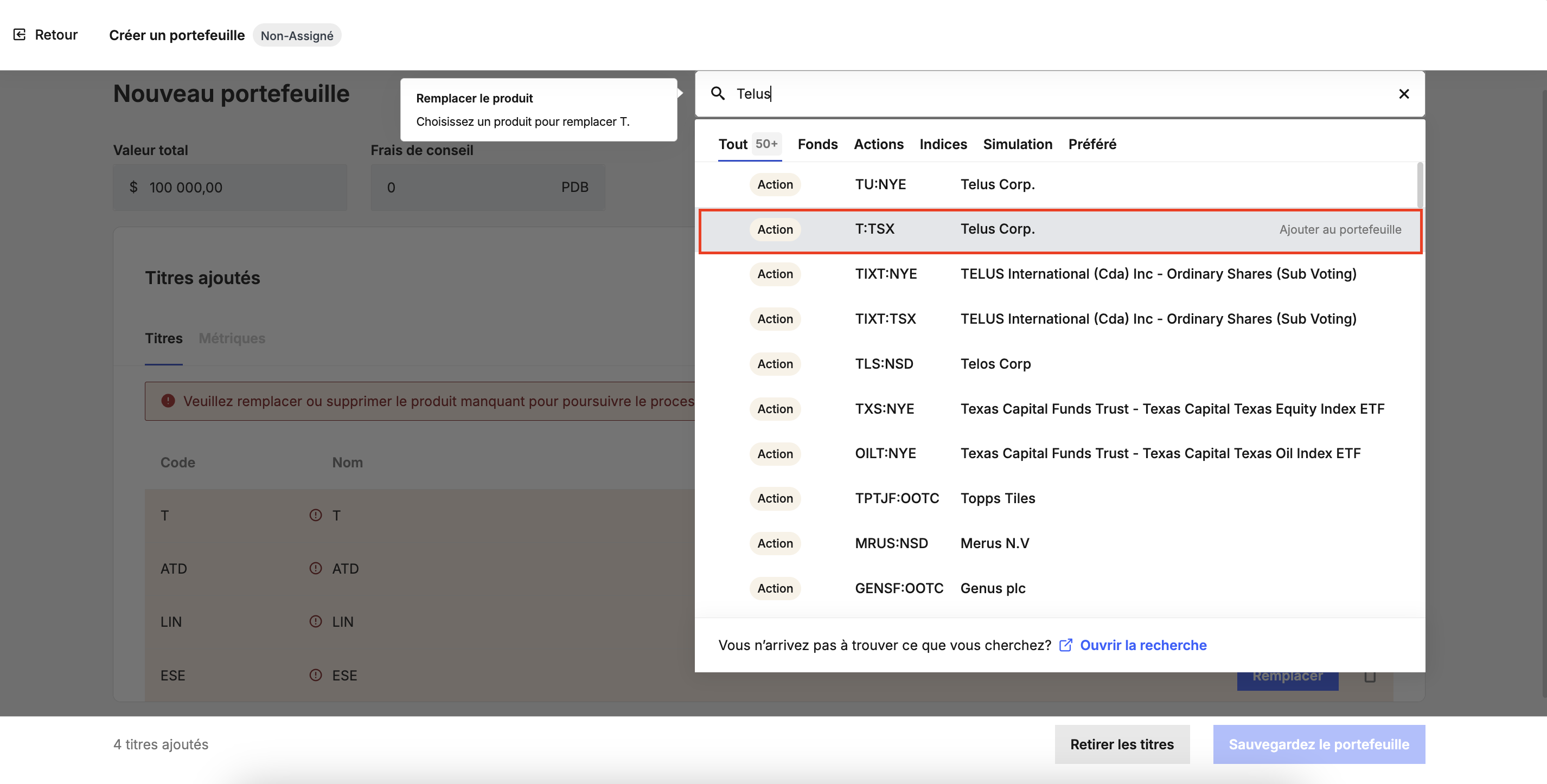The image size is (1547, 784).
Task: Click the search magnifier icon
Action: click(718, 94)
